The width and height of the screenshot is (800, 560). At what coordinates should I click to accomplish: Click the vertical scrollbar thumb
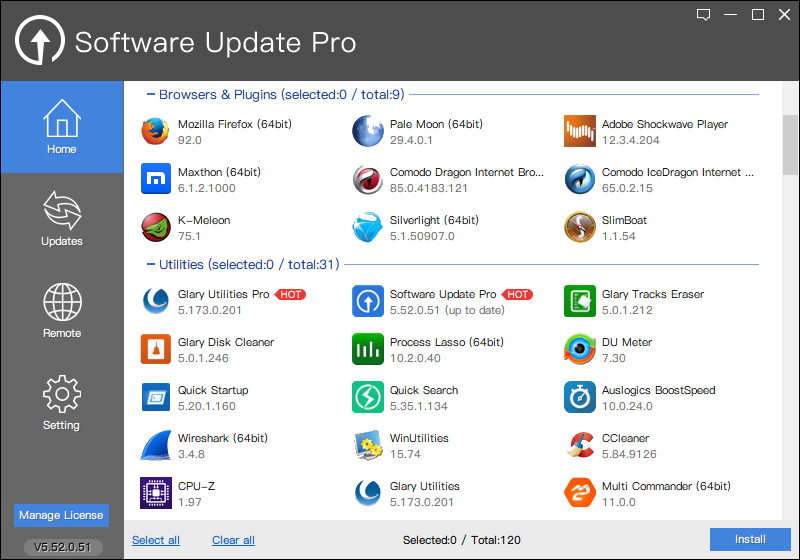coord(790,145)
